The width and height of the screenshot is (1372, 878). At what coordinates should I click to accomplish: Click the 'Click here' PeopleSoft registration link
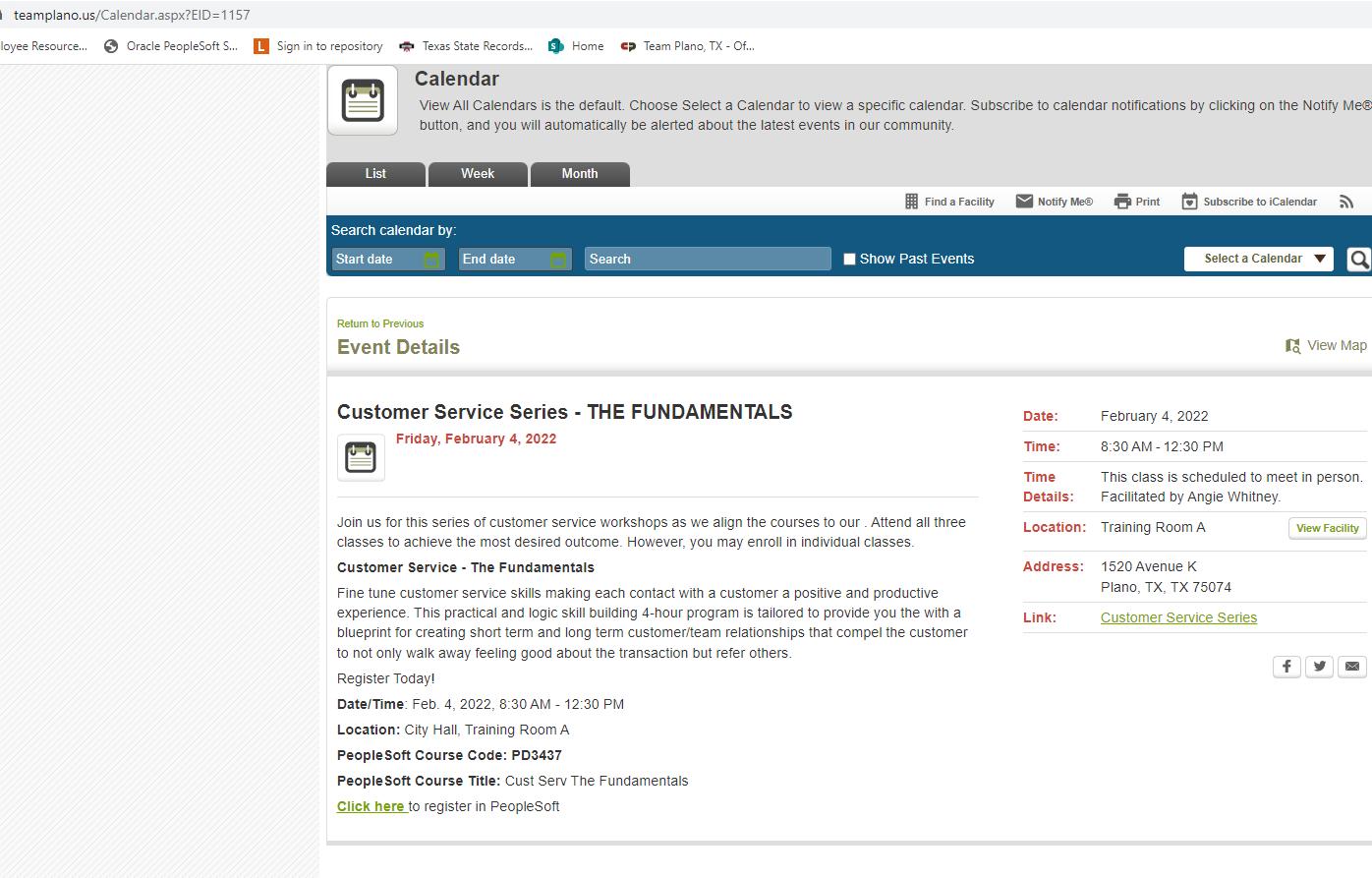pyautogui.click(x=371, y=806)
